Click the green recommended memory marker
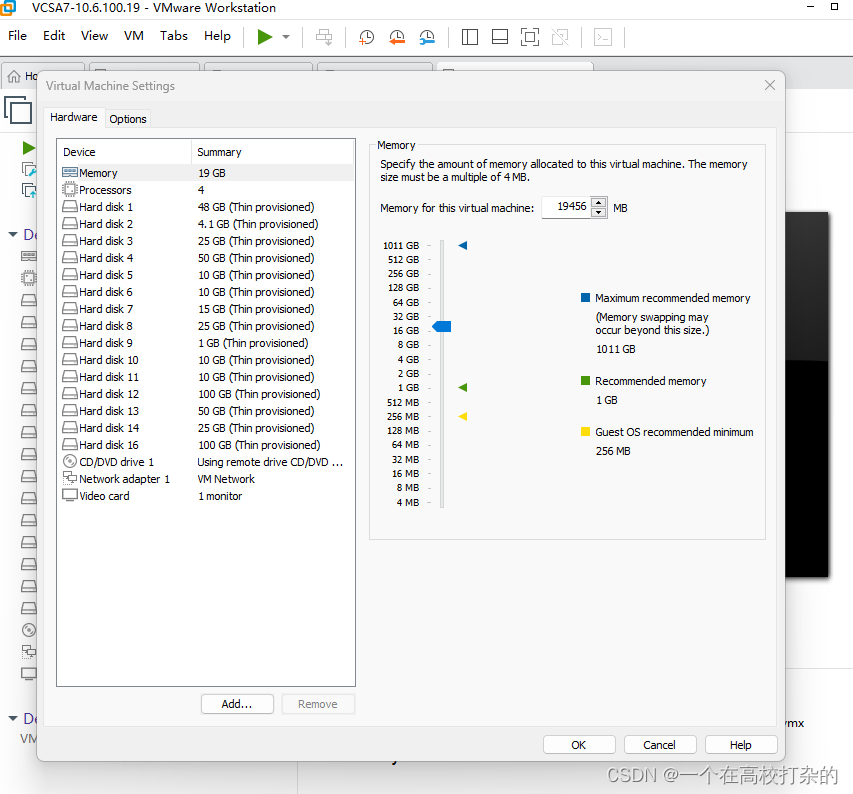 pos(462,388)
